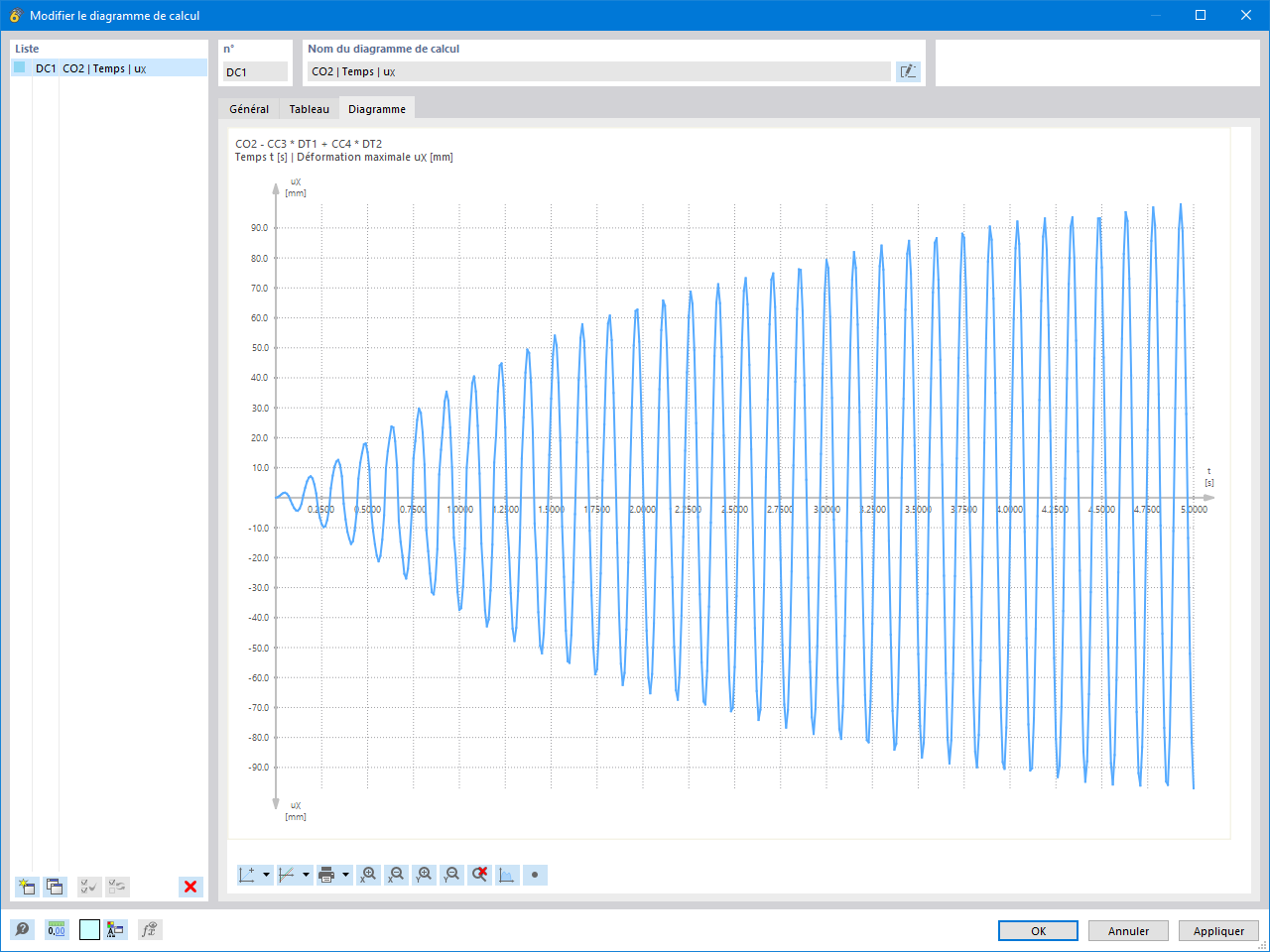Click the Appliquer button
This screenshot has height=952, width=1270.
tap(1218, 931)
